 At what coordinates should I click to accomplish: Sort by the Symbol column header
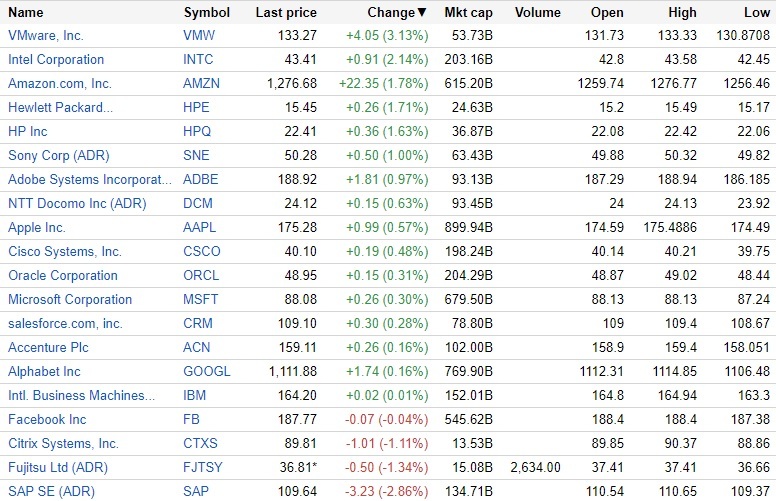coord(207,13)
